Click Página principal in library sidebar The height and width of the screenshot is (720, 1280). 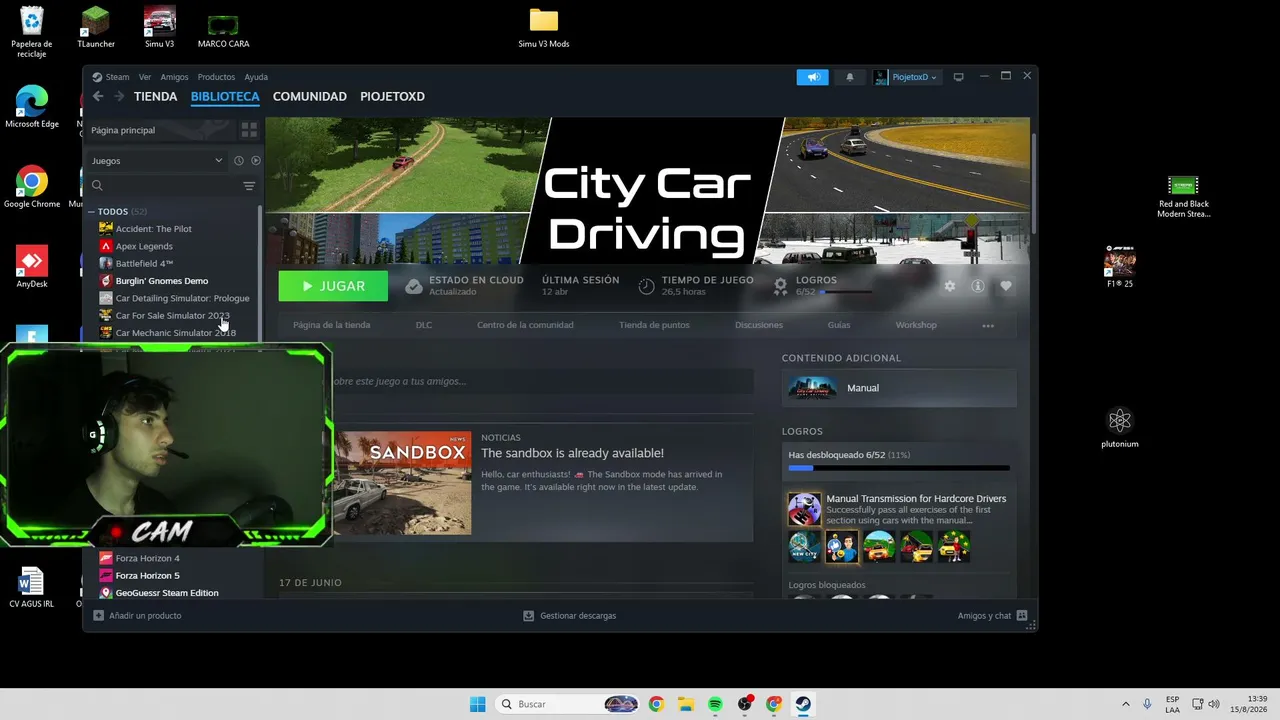coord(123,130)
